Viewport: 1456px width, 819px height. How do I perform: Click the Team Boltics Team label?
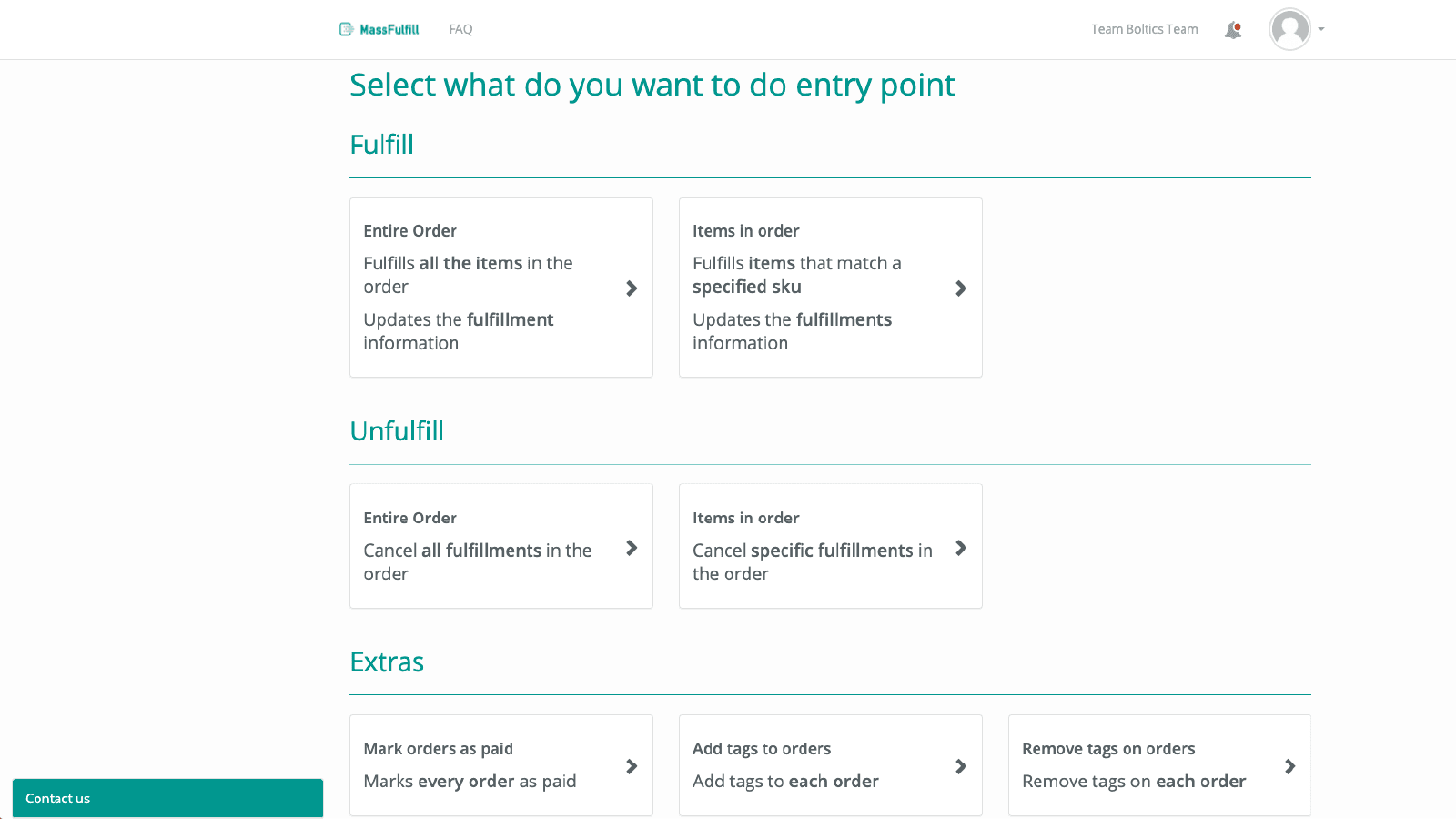[x=1145, y=28]
